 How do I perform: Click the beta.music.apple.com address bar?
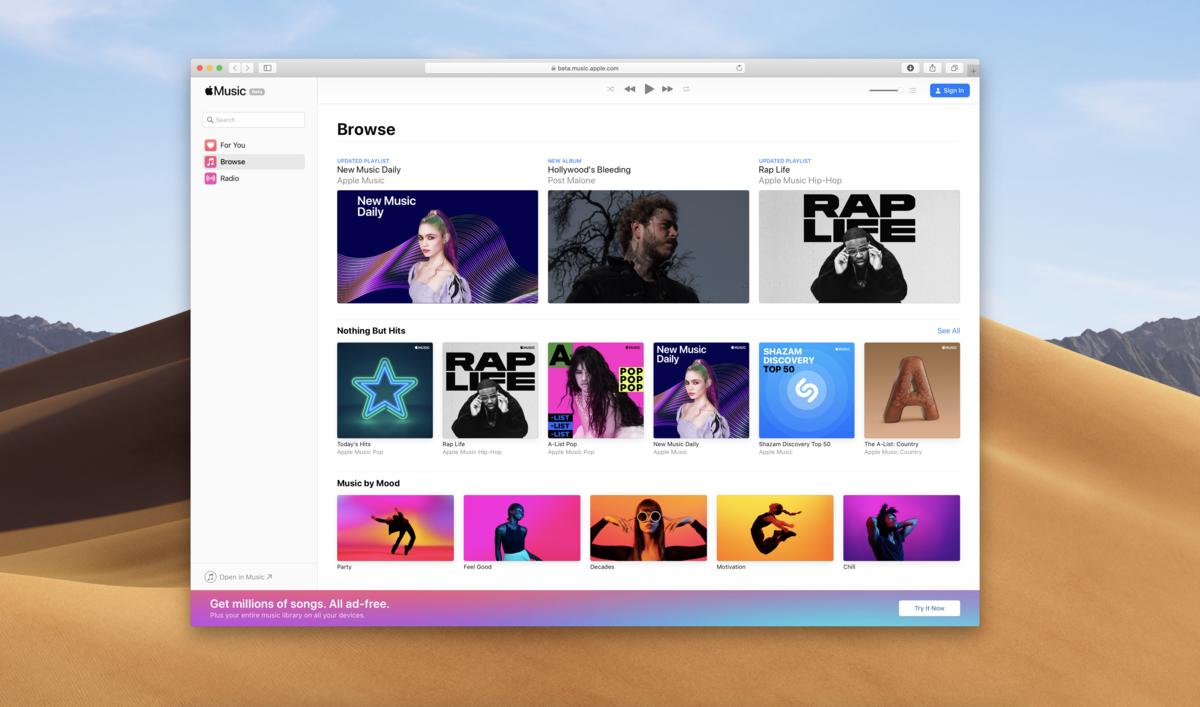585,68
